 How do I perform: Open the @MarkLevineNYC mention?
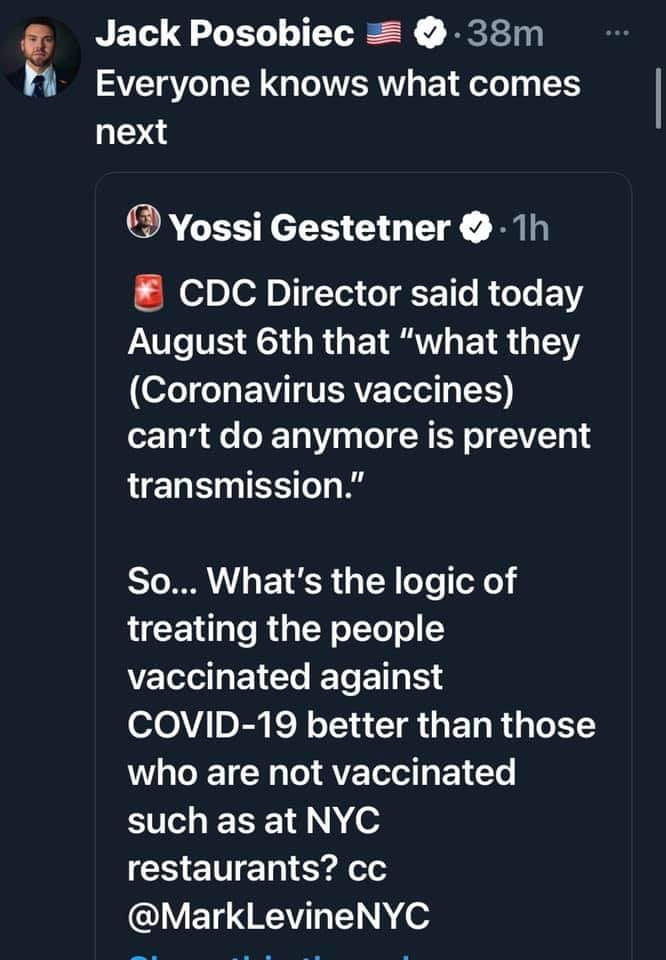[279, 915]
